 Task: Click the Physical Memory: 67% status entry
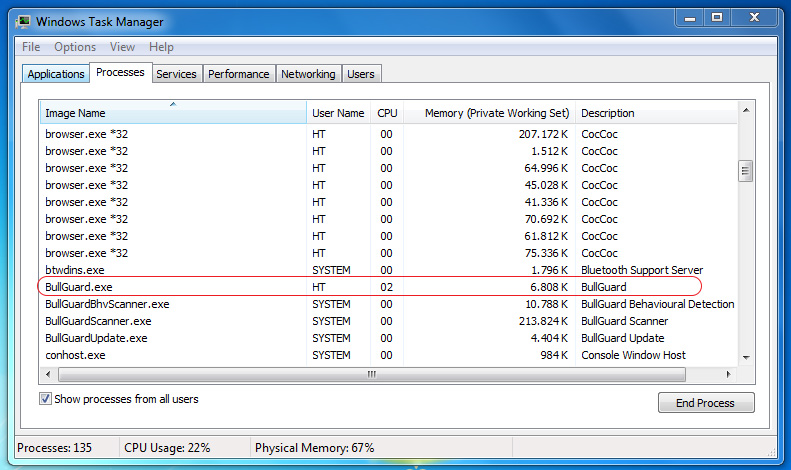pyautogui.click(x=314, y=448)
